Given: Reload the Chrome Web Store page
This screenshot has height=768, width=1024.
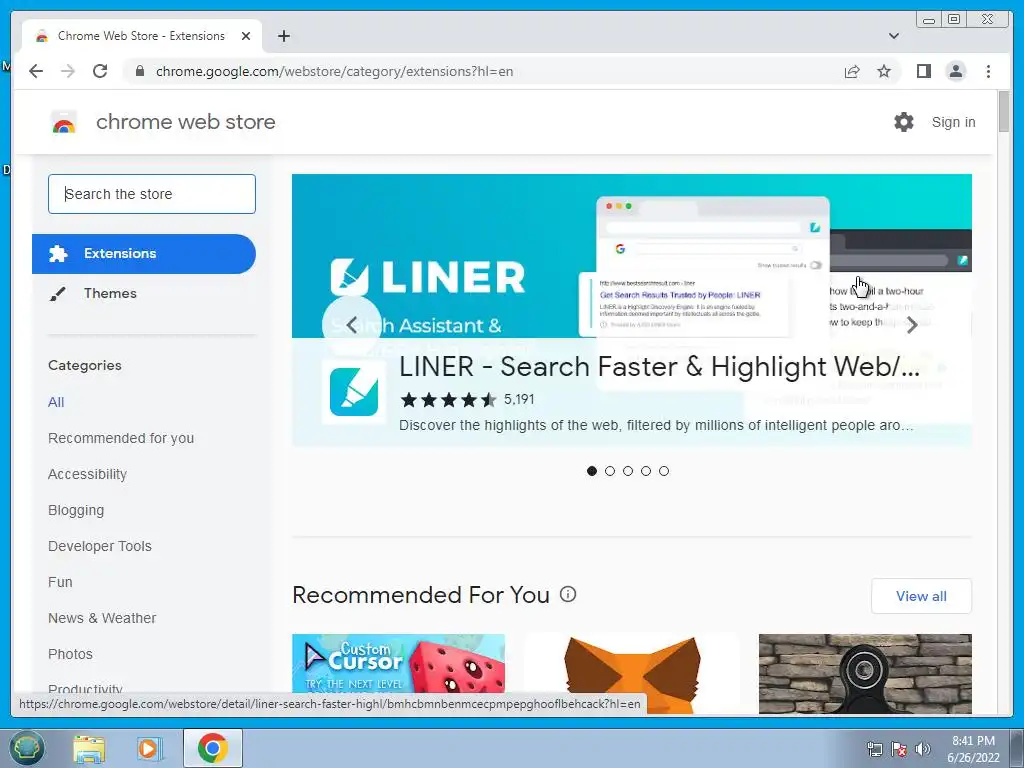Looking at the screenshot, I should pos(100,71).
